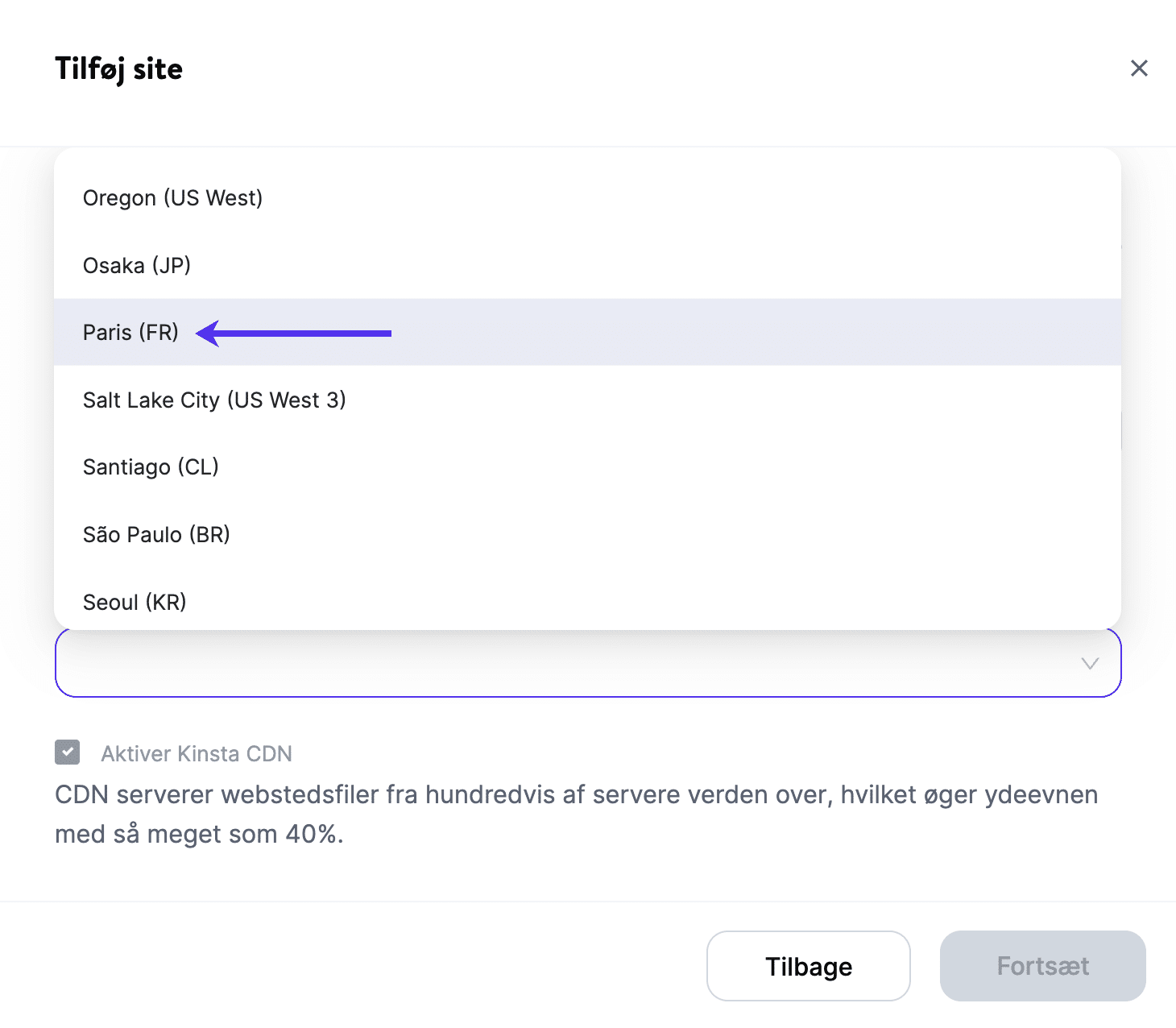
Task: Click the Tilføj site heading
Action: point(118,69)
